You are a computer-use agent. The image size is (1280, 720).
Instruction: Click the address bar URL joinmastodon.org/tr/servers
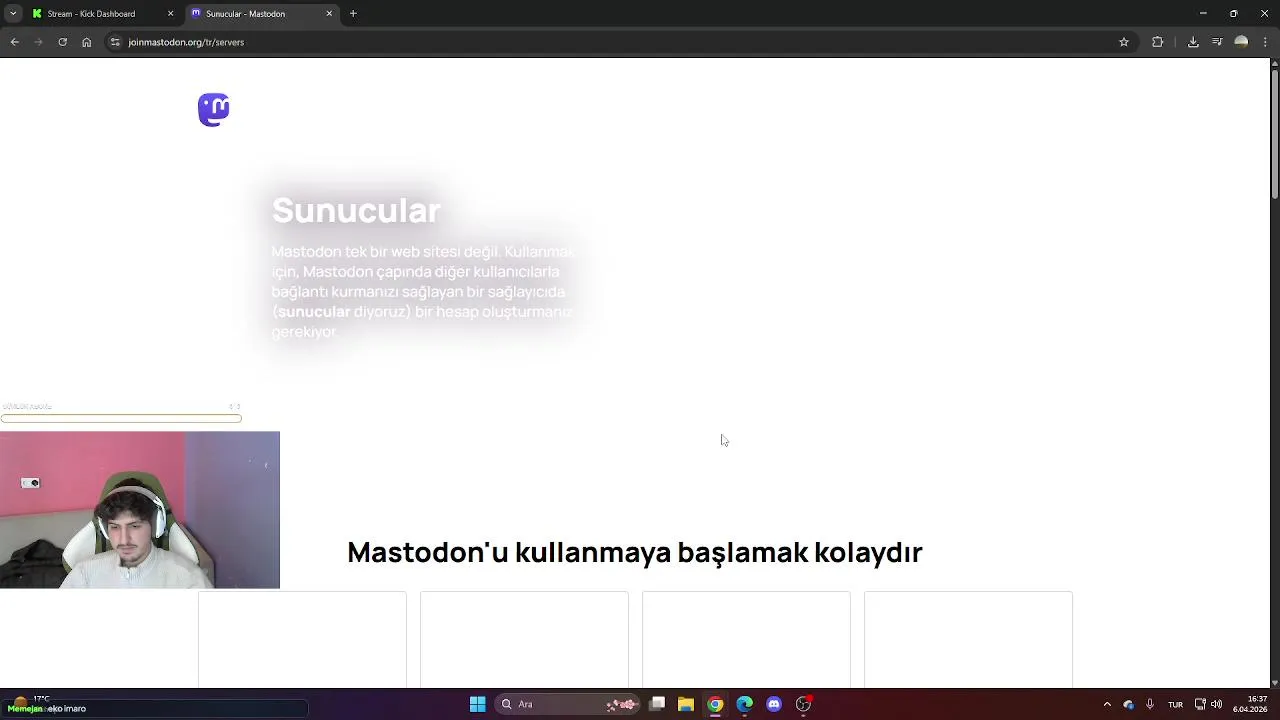pyautogui.click(x=186, y=42)
